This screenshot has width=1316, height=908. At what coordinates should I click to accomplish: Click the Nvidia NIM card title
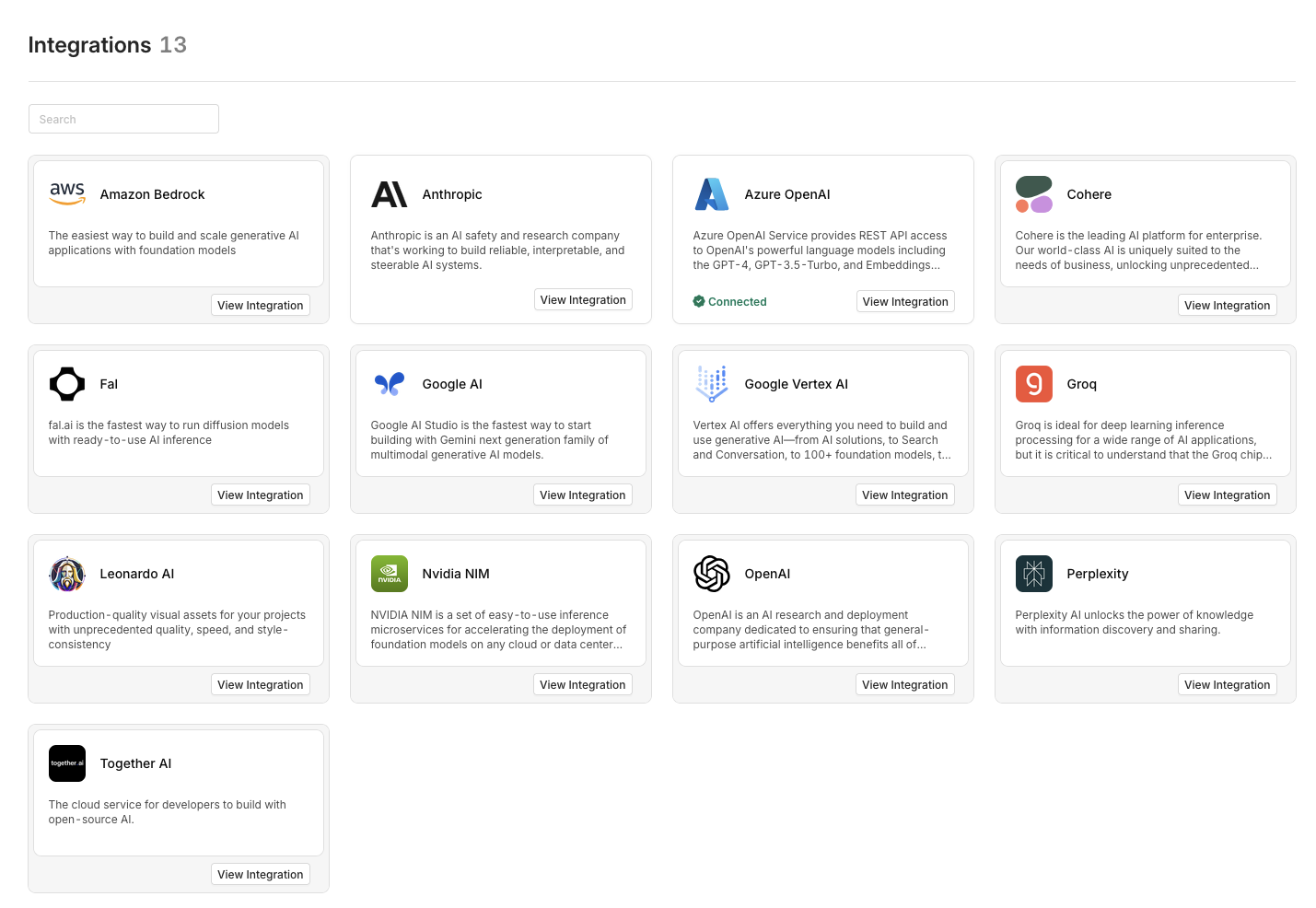click(x=456, y=574)
